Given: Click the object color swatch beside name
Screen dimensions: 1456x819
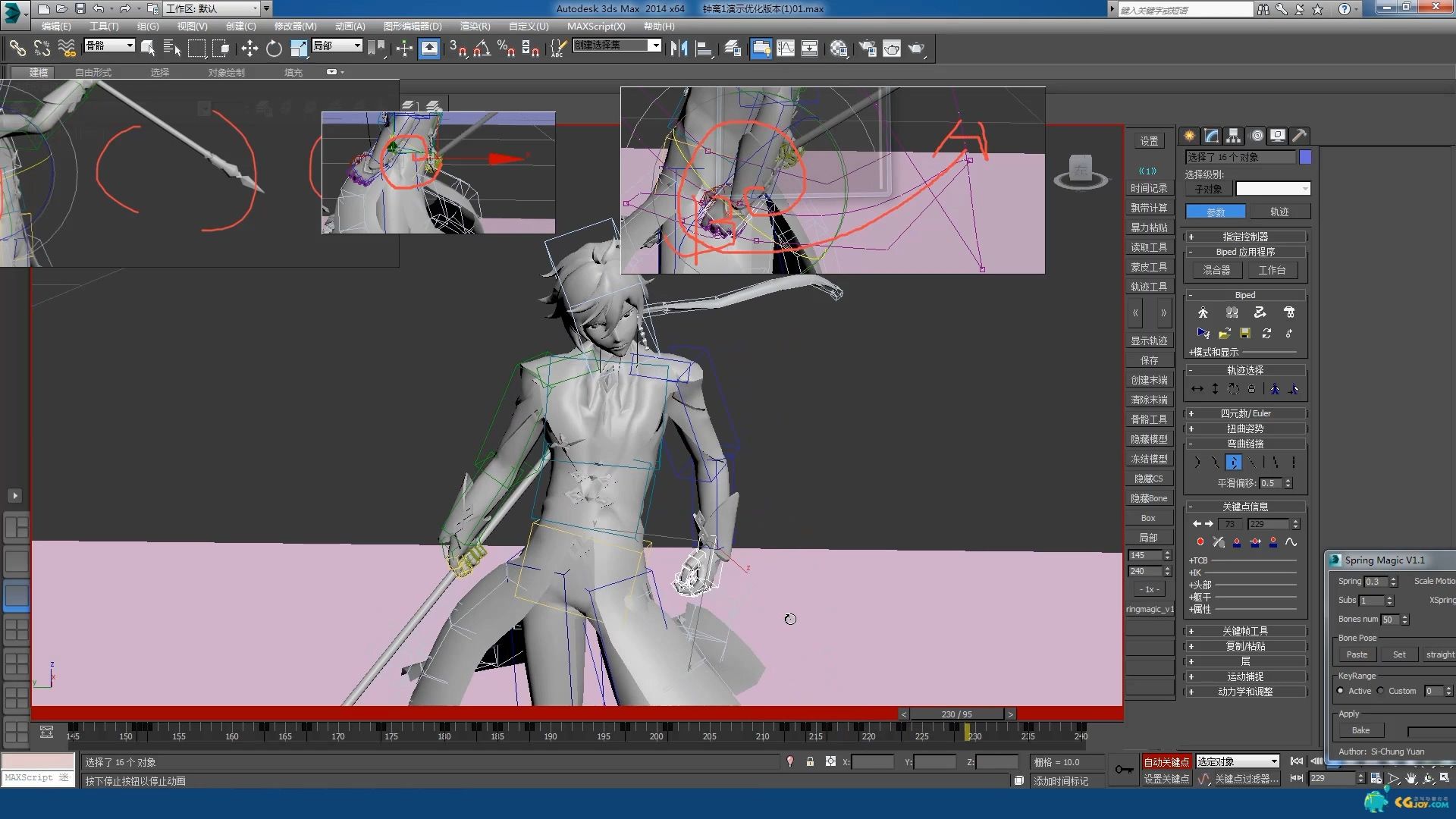Looking at the screenshot, I should coord(1305,157).
